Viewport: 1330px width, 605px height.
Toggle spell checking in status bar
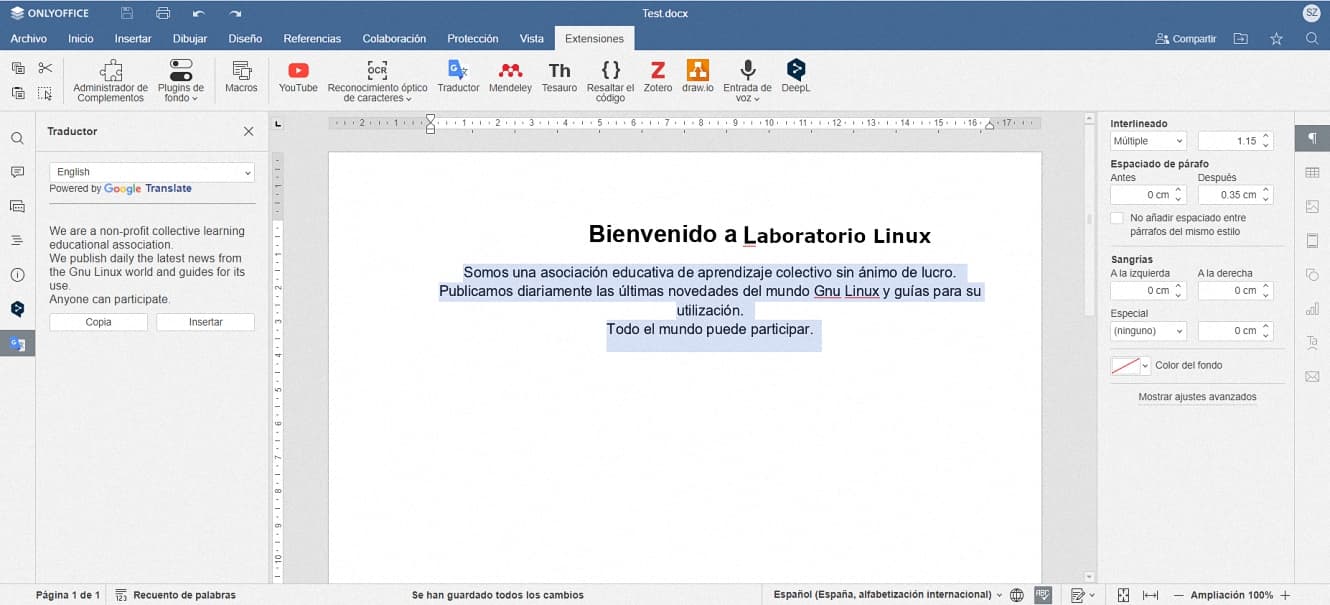coord(1043,595)
